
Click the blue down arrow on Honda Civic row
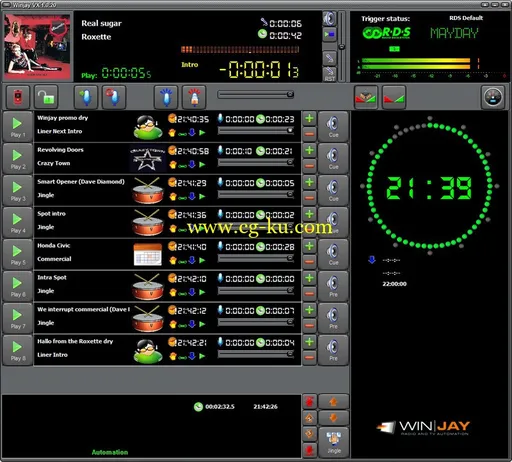[x=192, y=260]
